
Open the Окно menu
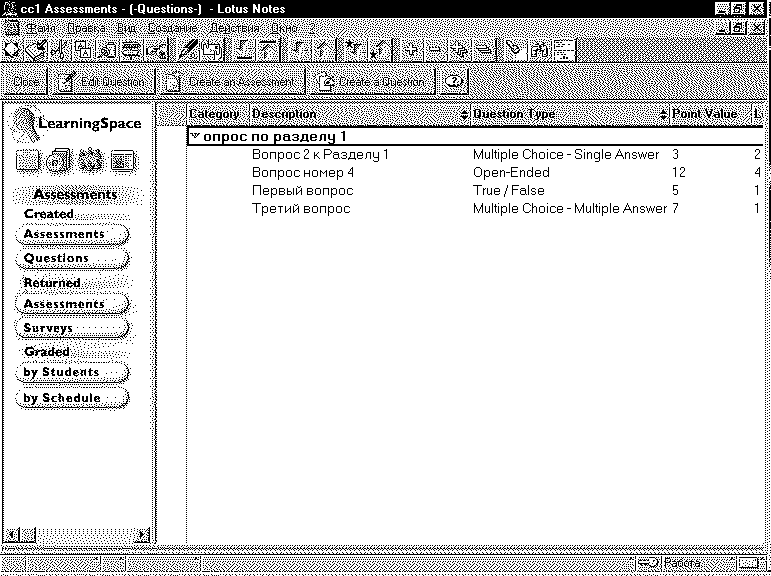(284, 28)
